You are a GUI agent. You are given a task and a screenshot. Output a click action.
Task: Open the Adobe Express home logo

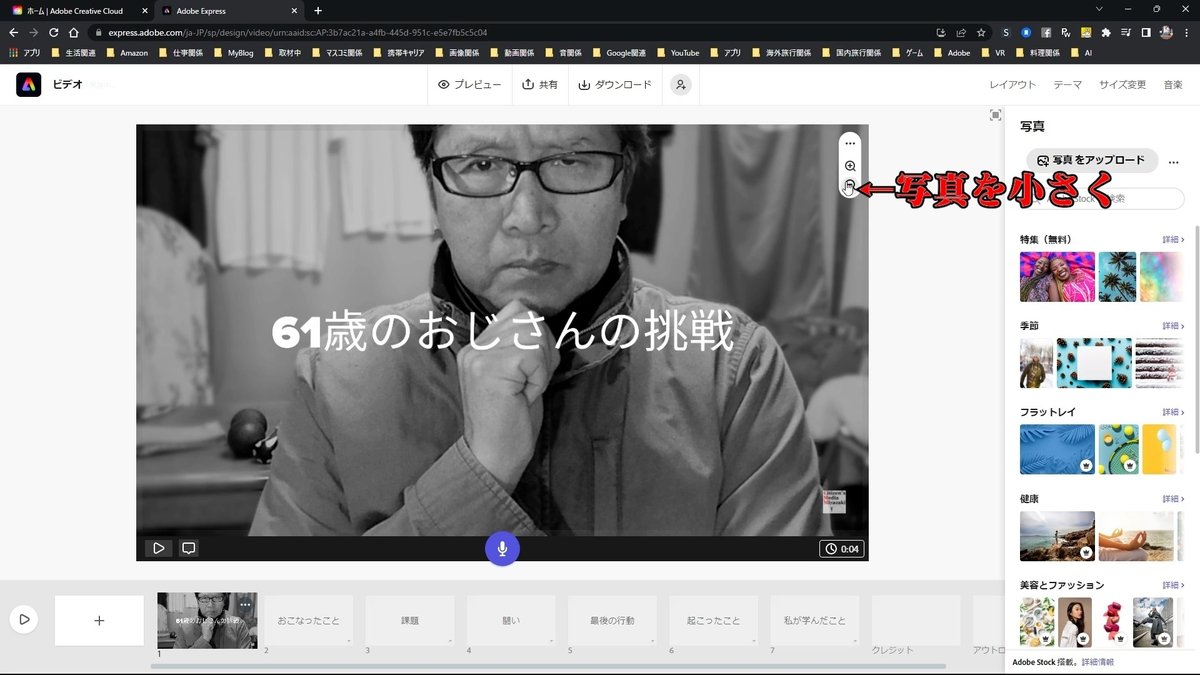tap(28, 85)
